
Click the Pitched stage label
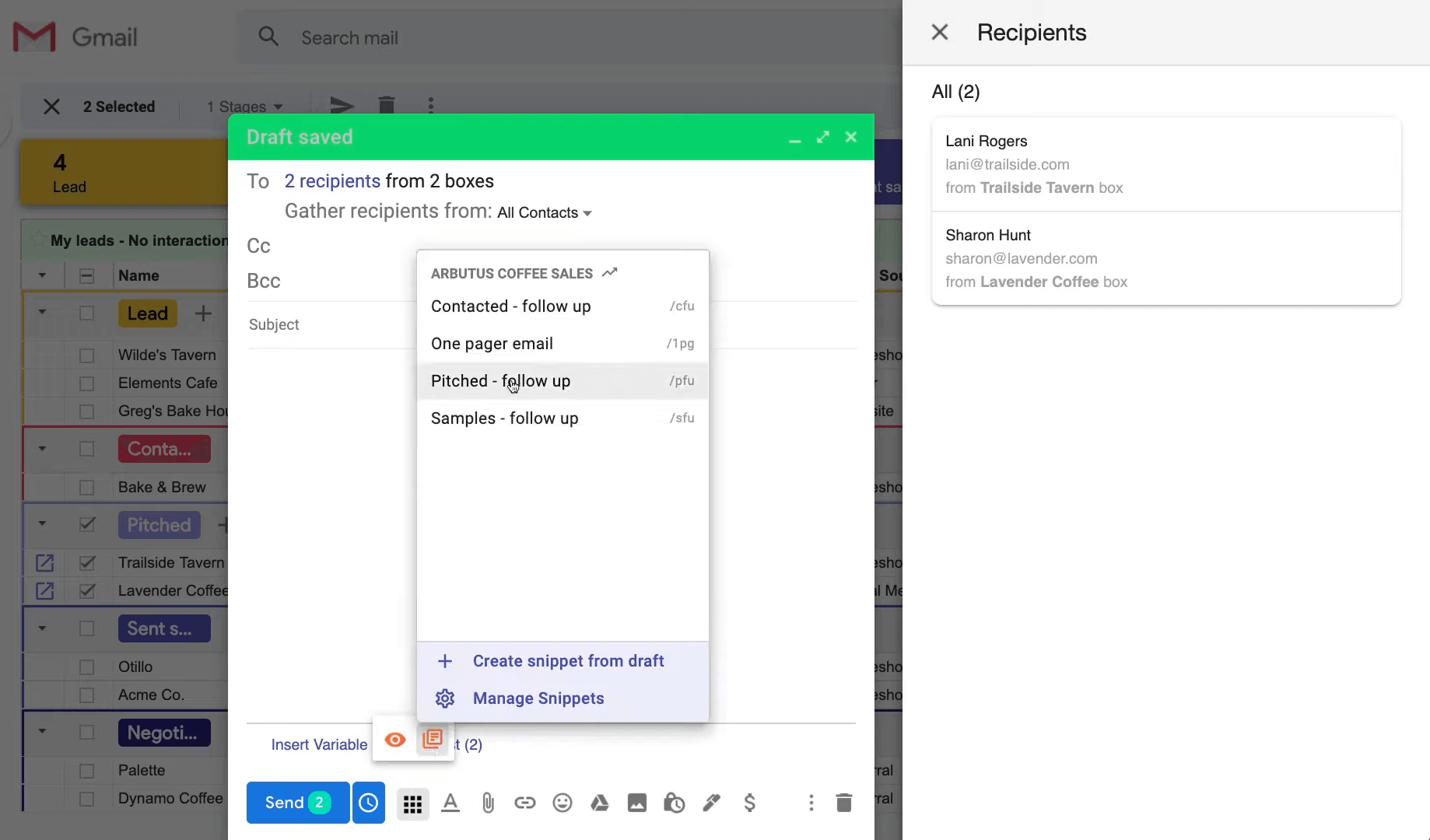(159, 525)
